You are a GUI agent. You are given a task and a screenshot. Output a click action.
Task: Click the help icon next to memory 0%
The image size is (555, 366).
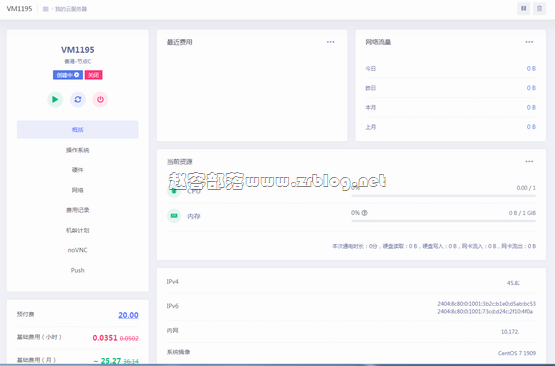(365, 213)
